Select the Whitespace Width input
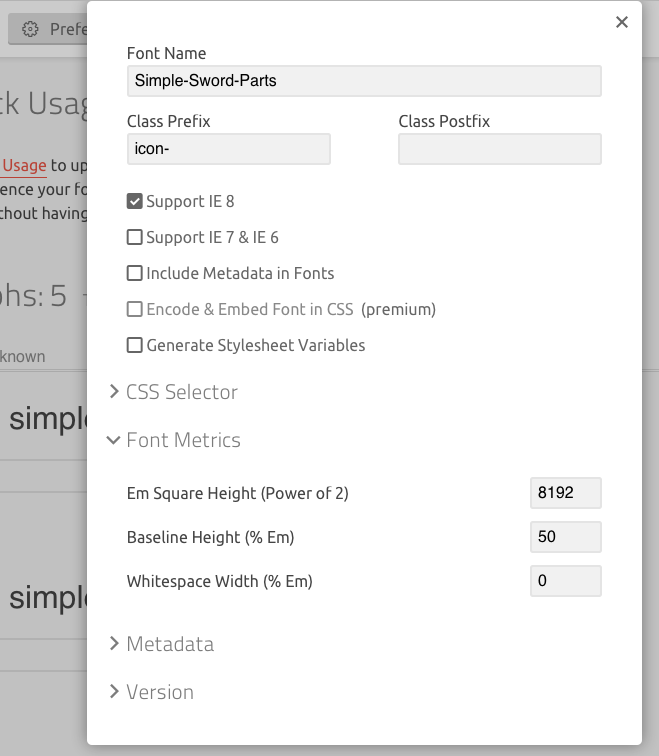 [565, 581]
